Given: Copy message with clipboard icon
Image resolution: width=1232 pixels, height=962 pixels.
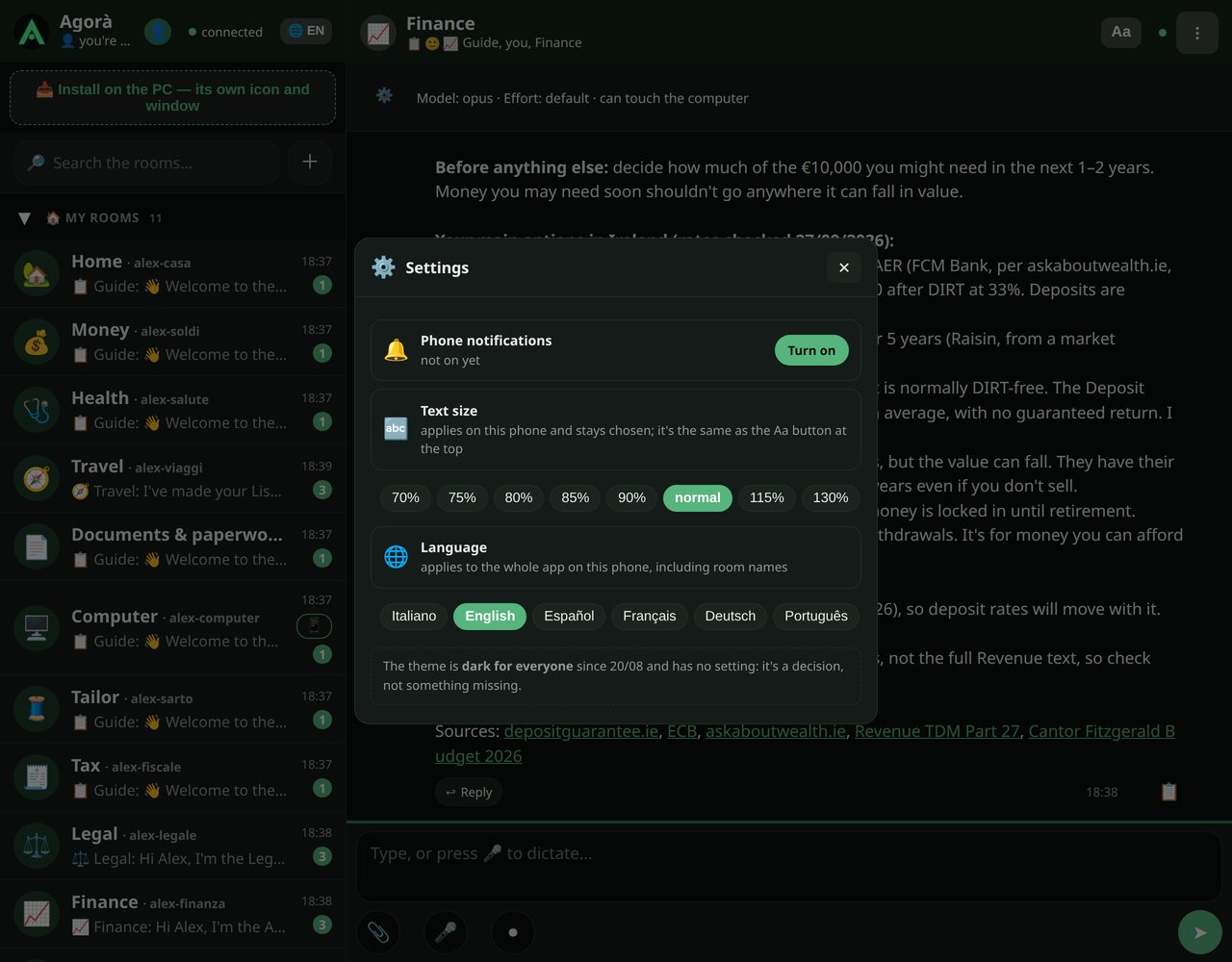Looking at the screenshot, I should click(1168, 792).
